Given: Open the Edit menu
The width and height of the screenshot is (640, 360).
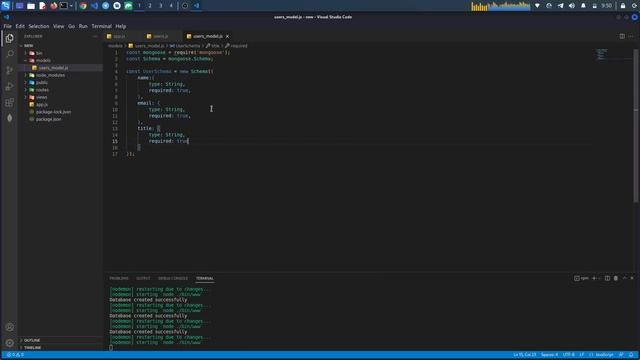Looking at the screenshot, I should pos(20,26).
